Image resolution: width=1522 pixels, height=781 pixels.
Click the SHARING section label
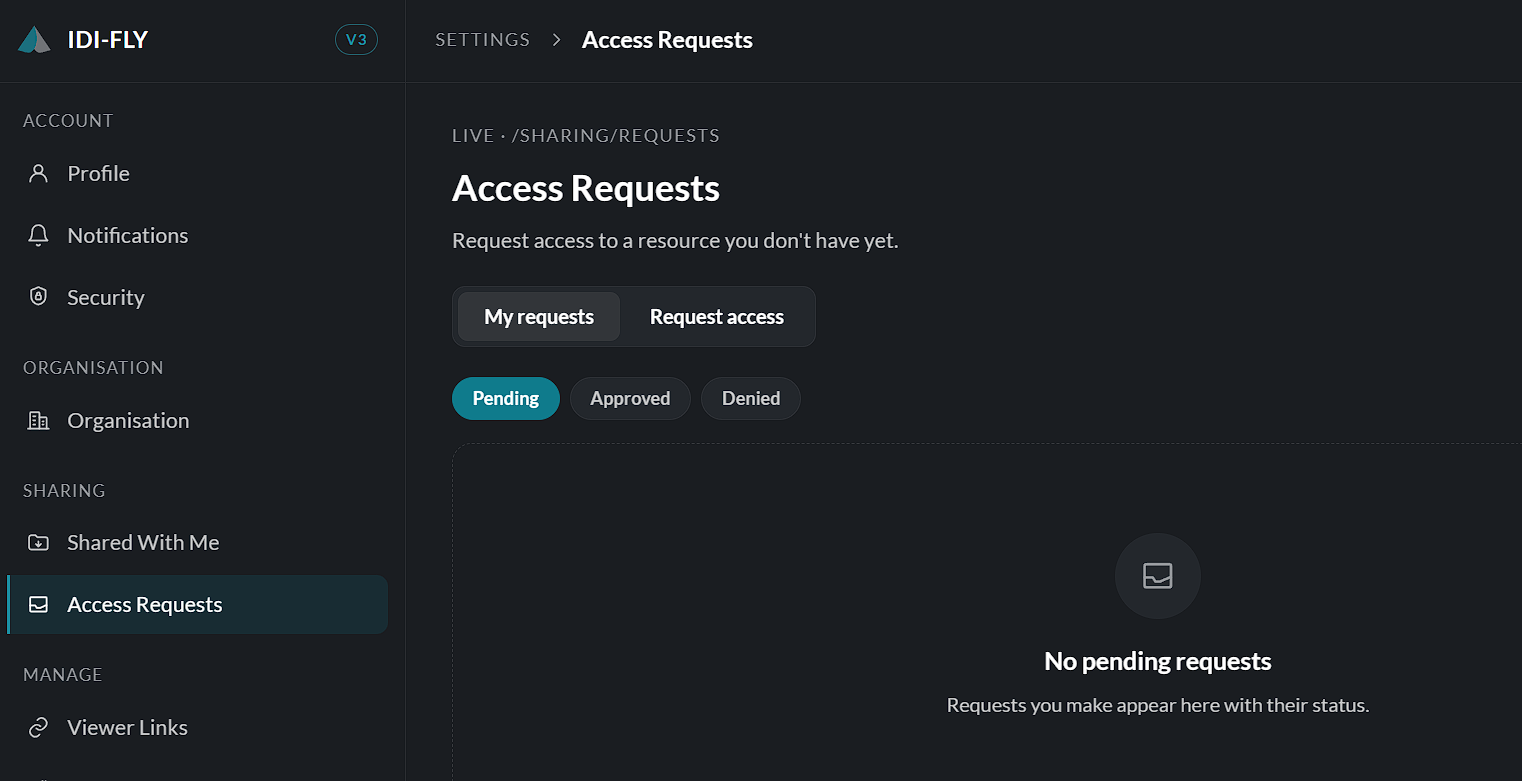[64, 490]
